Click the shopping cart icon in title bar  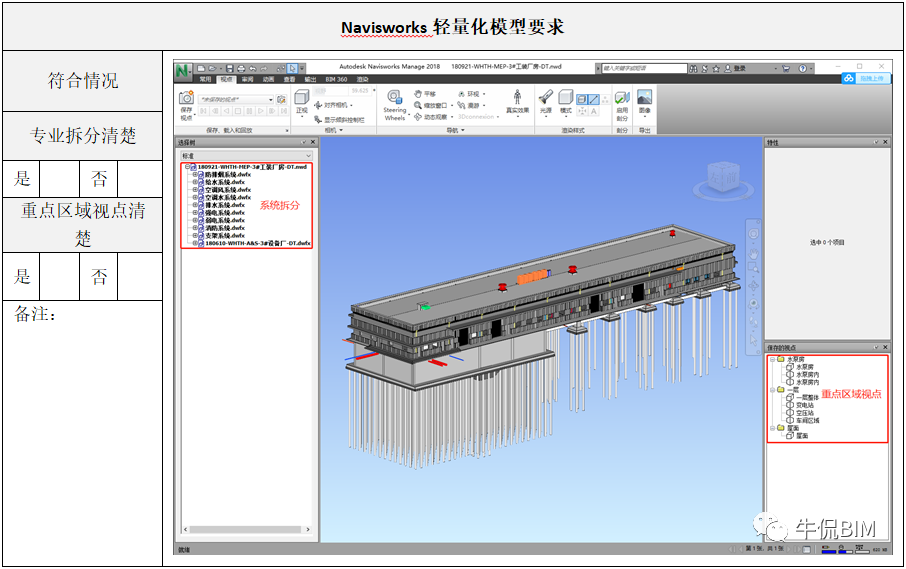tap(786, 69)
